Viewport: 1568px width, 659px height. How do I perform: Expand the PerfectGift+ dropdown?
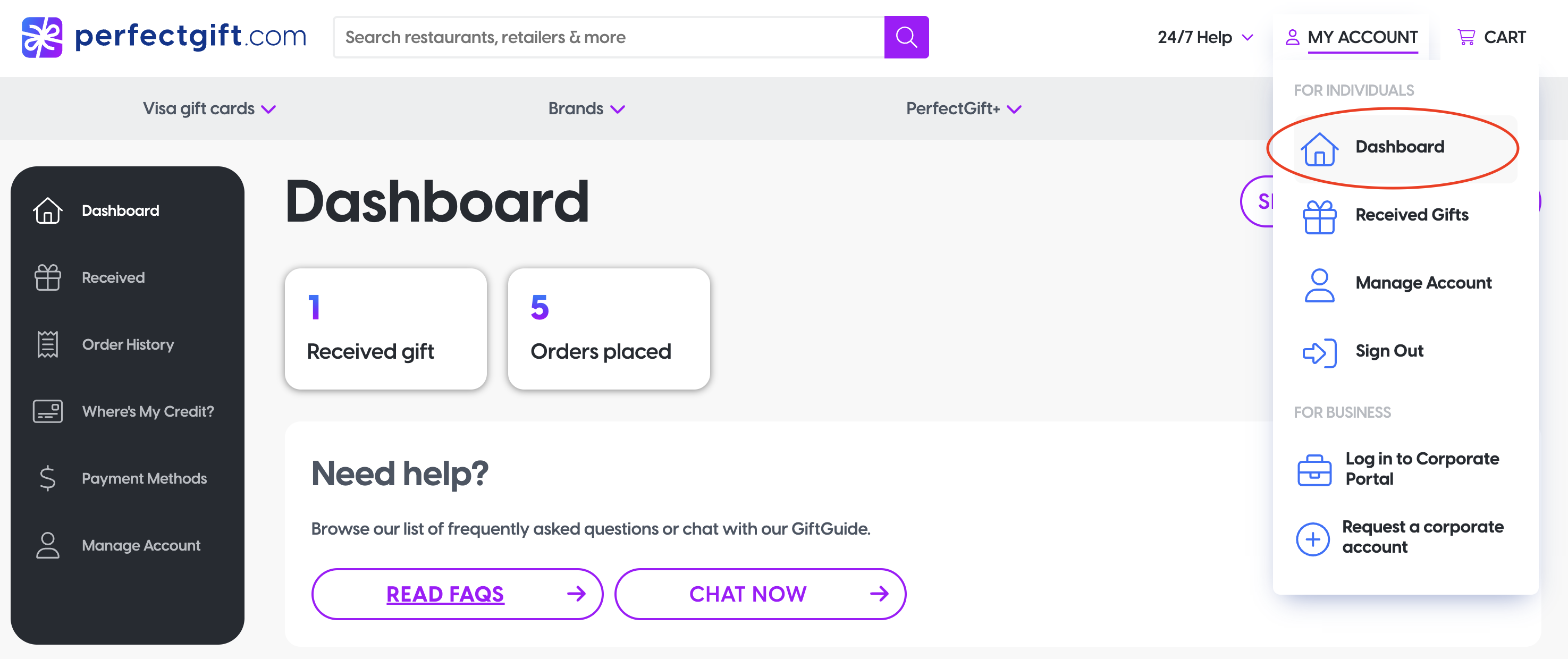coord(963,109)
